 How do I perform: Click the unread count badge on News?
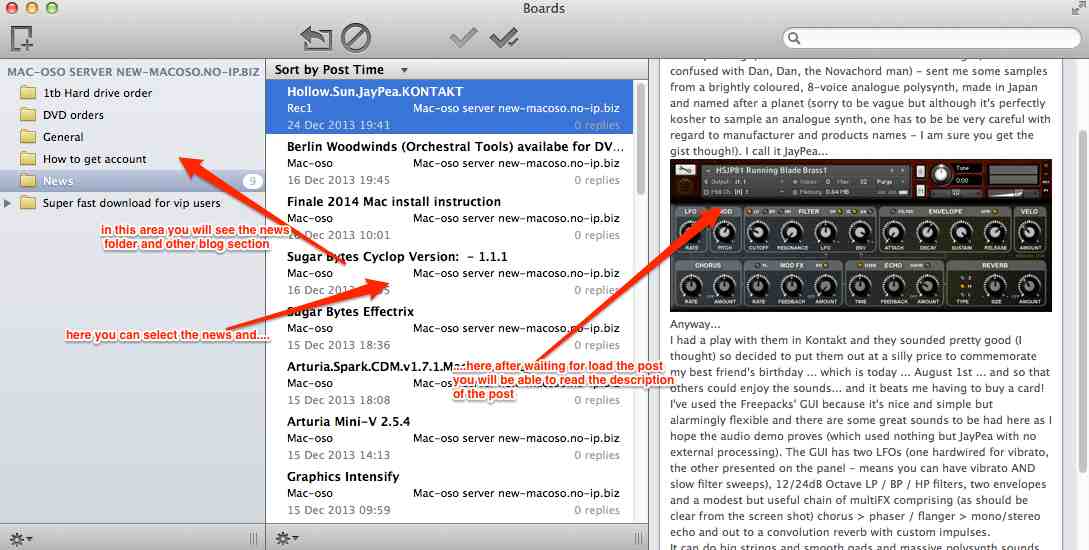[252, 181]
